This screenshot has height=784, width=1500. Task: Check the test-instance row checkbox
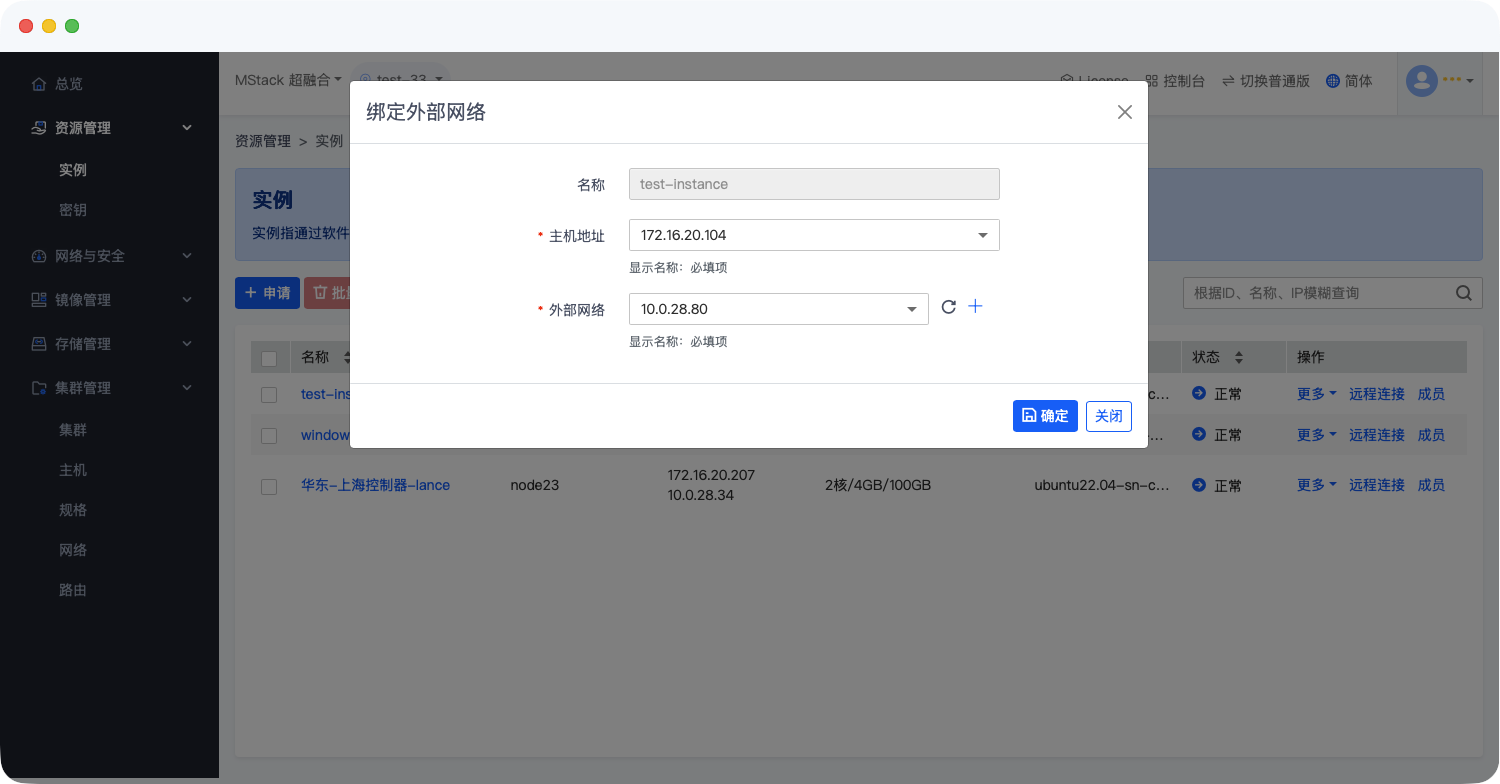coord(269,395)
